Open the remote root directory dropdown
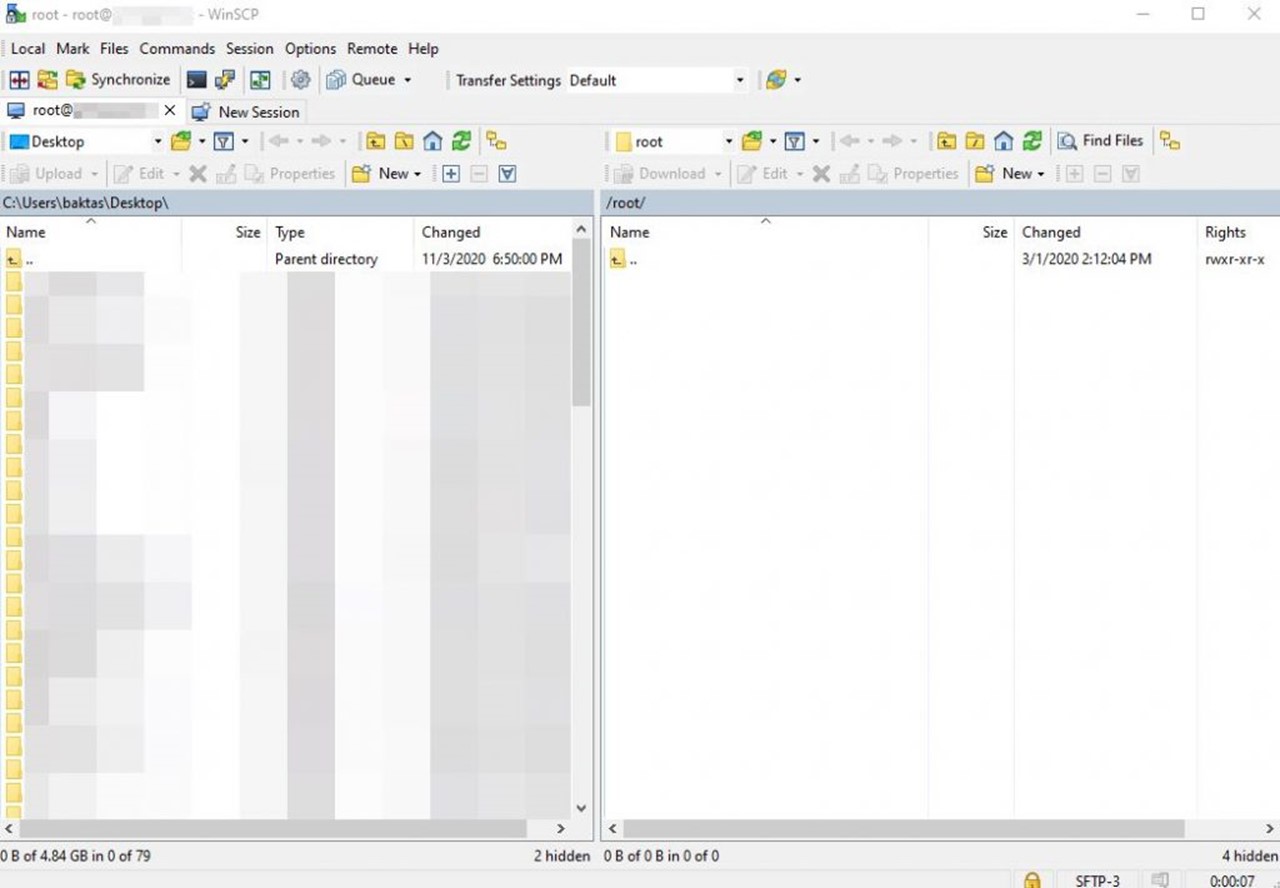 click(673, 141)
